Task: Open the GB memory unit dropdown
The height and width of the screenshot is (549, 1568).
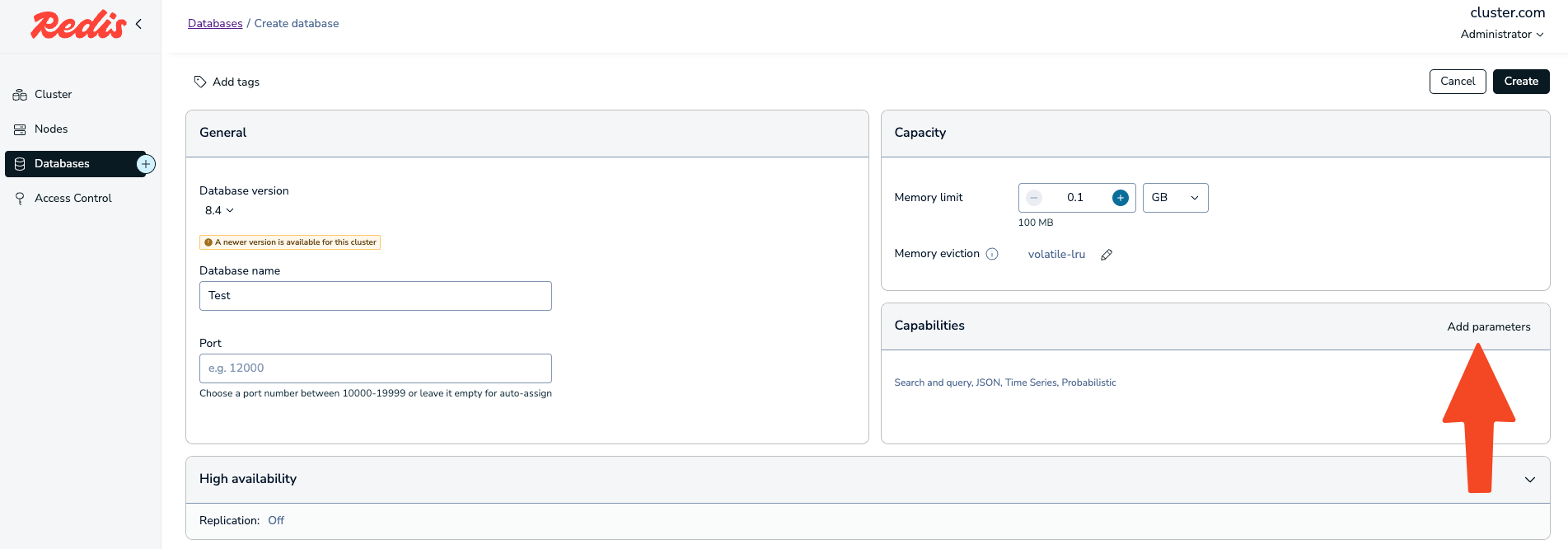Action: coord(1175,198)
